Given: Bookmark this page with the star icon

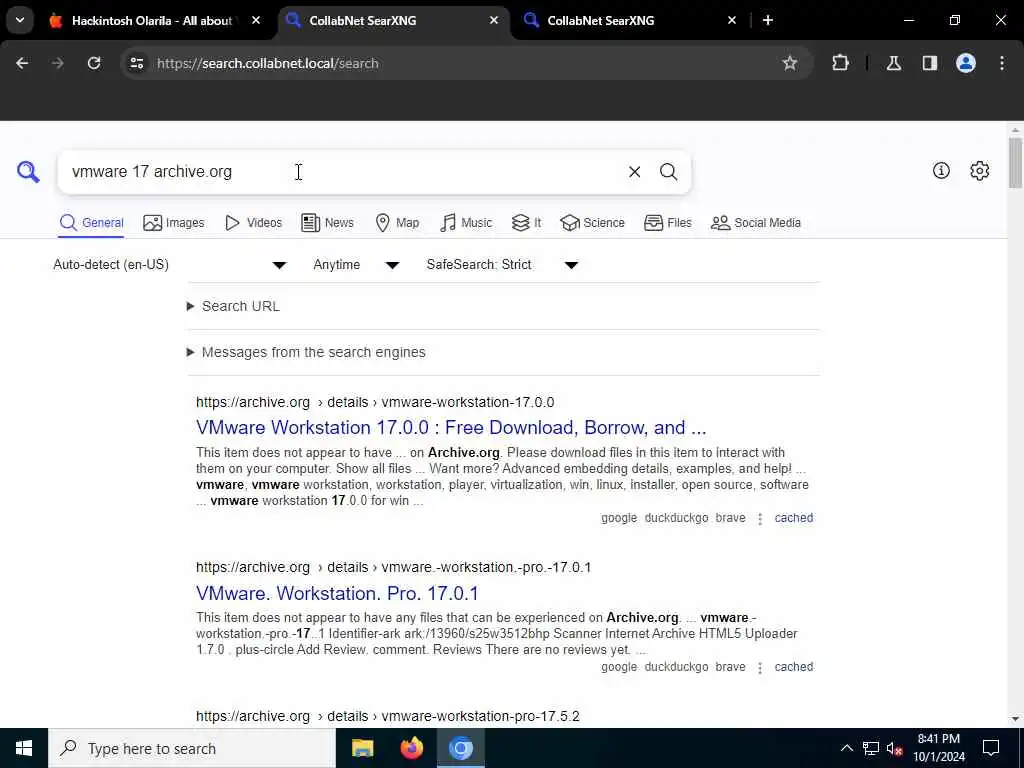Looking at the screenshot, I should (x=790, y=63).
